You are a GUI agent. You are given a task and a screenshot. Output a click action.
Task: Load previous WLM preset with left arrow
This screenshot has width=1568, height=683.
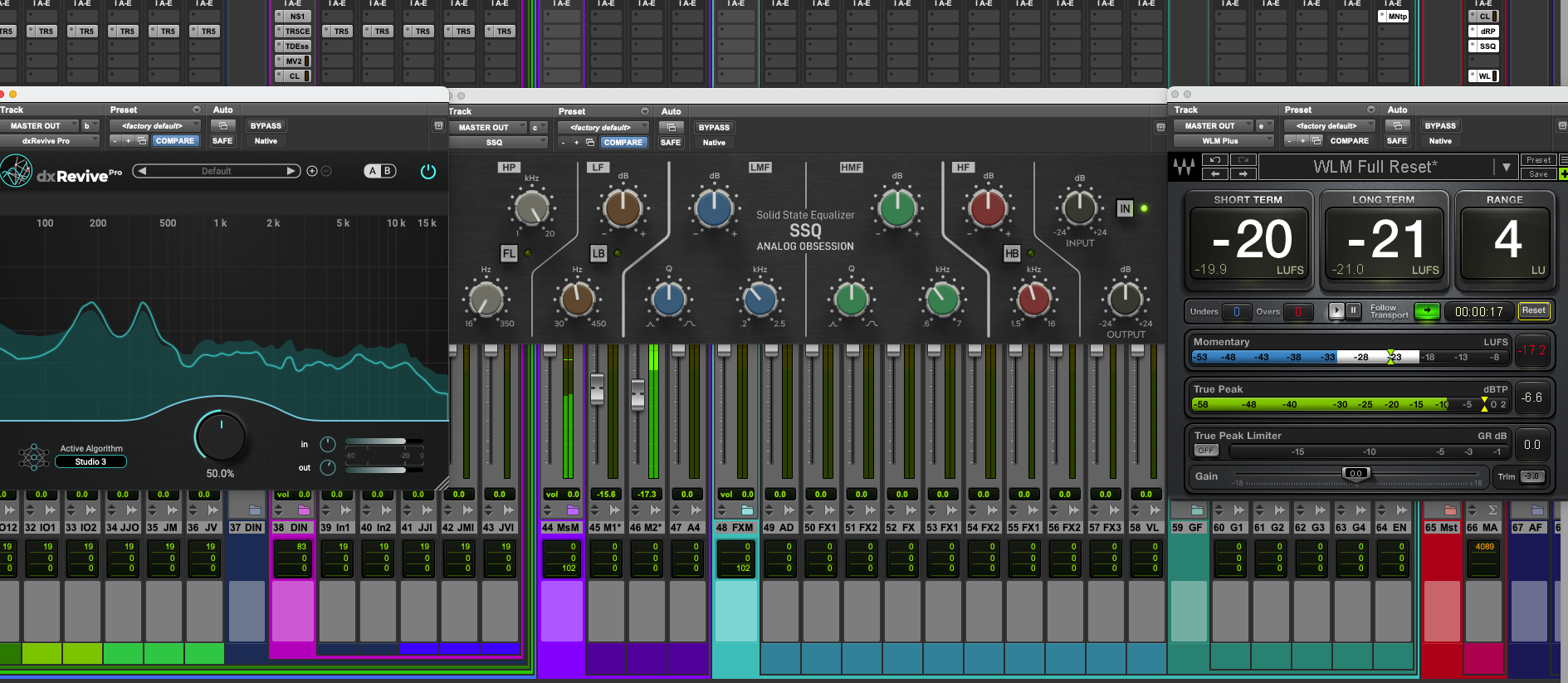(x=1215, y=174)
